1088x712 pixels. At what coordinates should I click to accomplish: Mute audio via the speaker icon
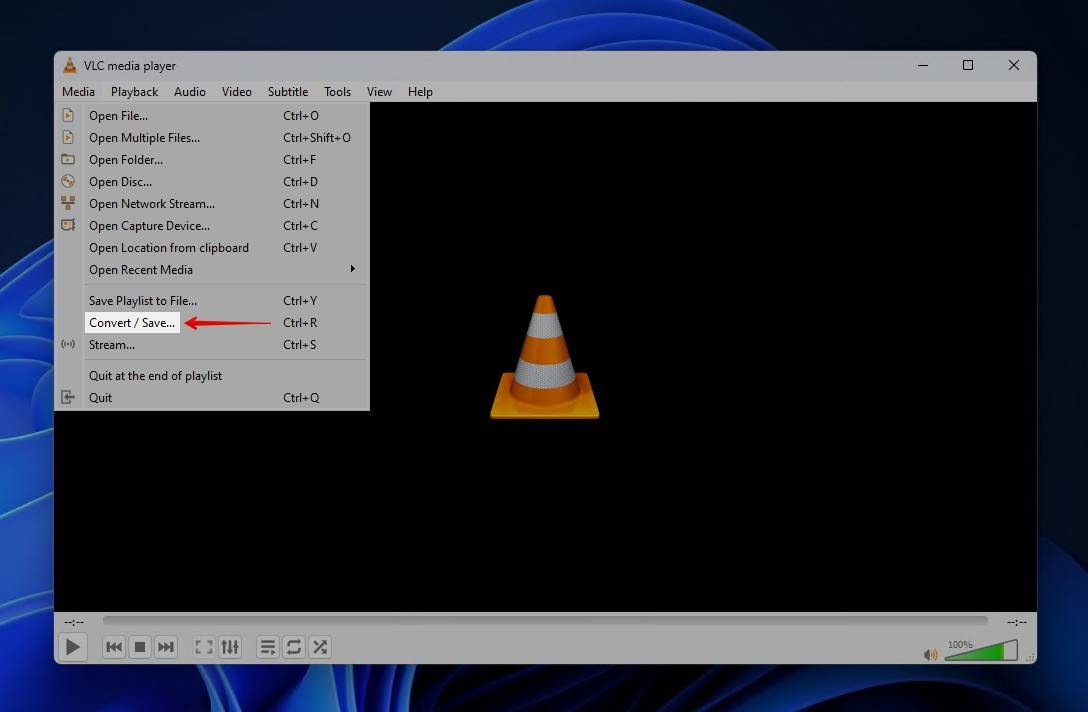point(930,654)
